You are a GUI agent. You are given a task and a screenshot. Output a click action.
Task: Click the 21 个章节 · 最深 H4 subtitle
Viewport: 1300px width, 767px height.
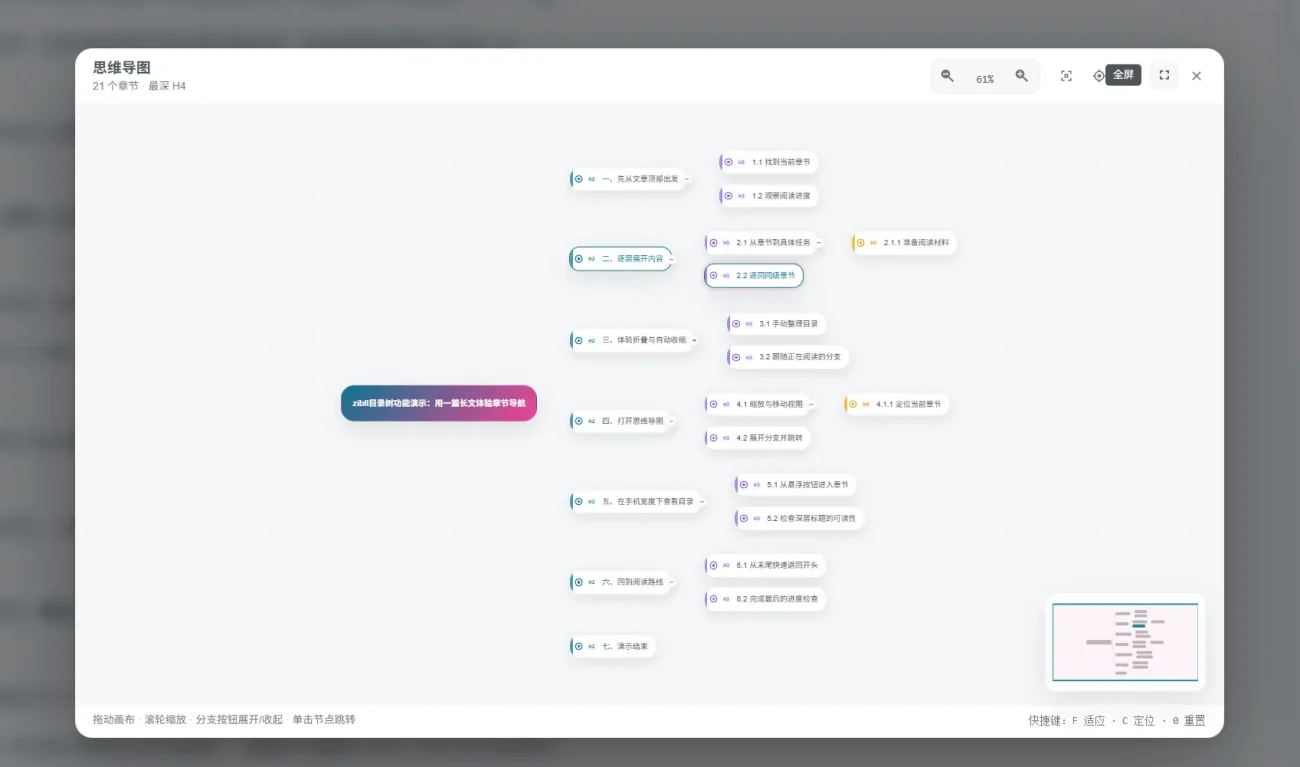139,86
